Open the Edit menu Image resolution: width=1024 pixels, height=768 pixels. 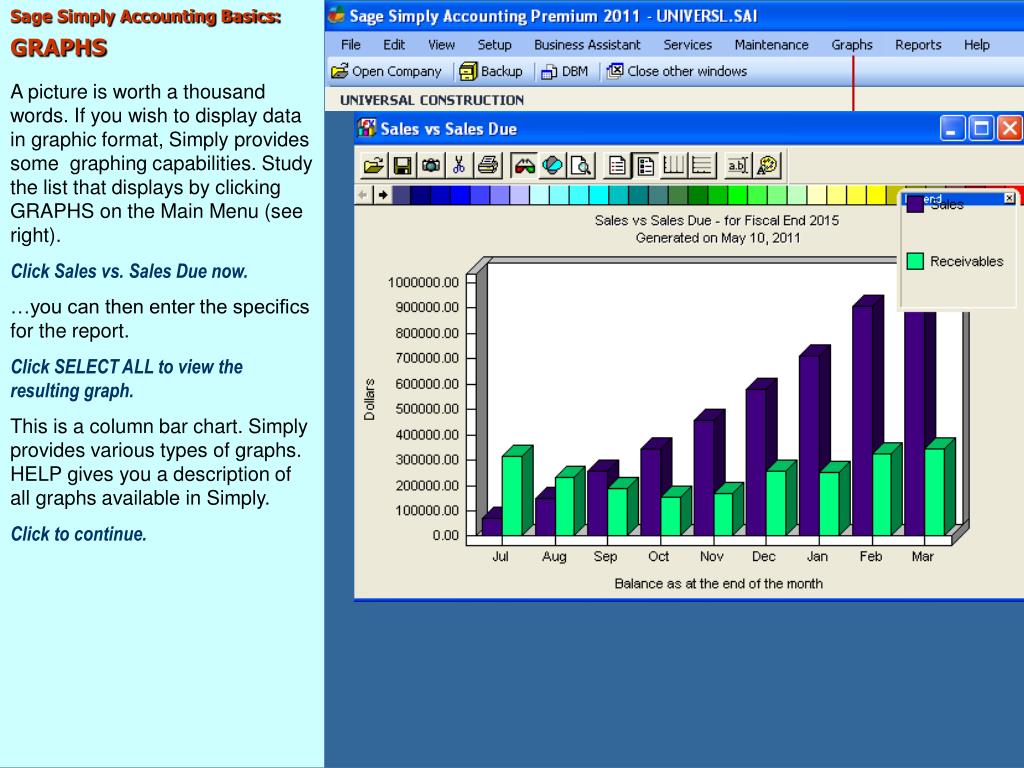tap(394, 44)
